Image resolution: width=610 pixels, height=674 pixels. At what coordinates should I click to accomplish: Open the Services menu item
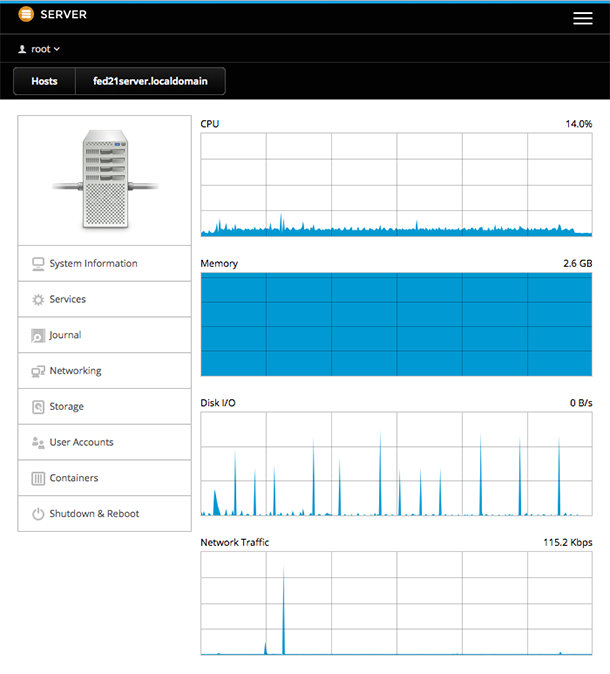coord(104,299)
